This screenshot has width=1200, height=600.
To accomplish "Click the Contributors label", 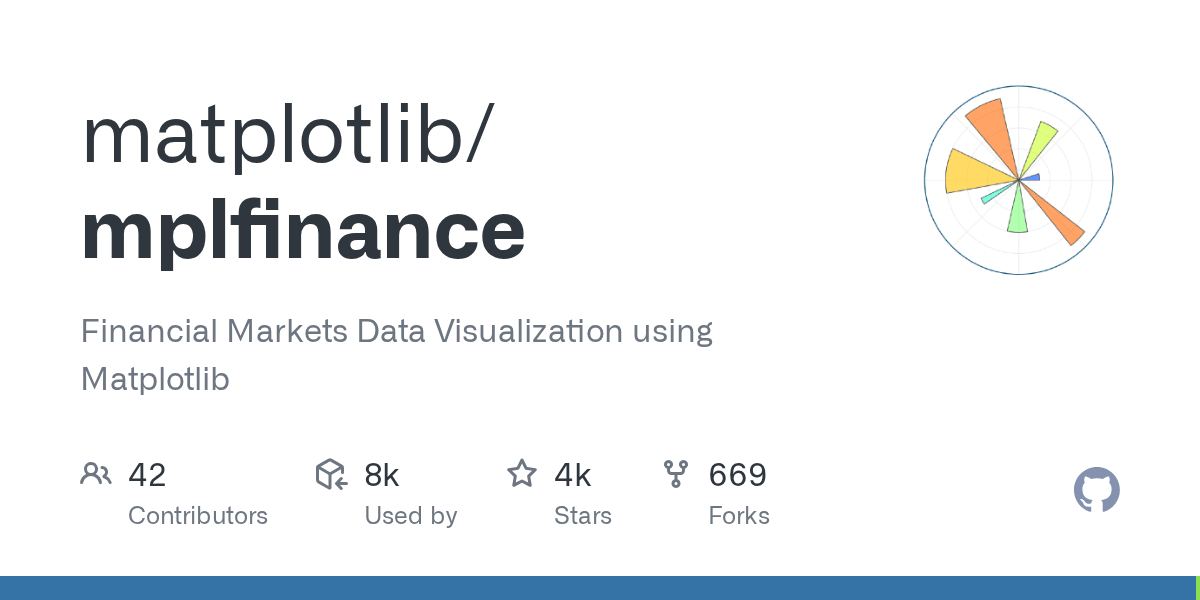I will 198,516.
